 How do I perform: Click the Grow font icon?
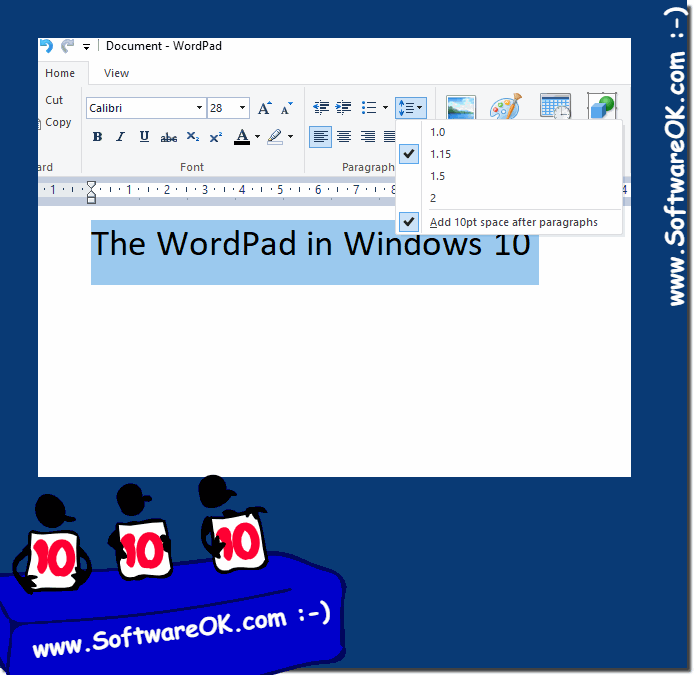coord(265,108)
